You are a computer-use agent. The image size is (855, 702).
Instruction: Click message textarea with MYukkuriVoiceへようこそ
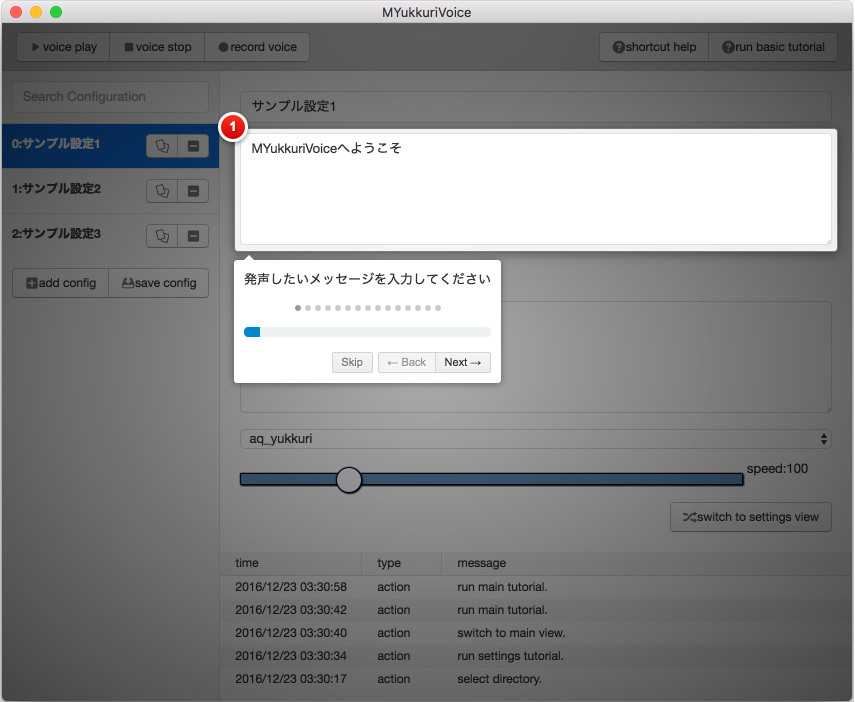[x=535, y=189]
